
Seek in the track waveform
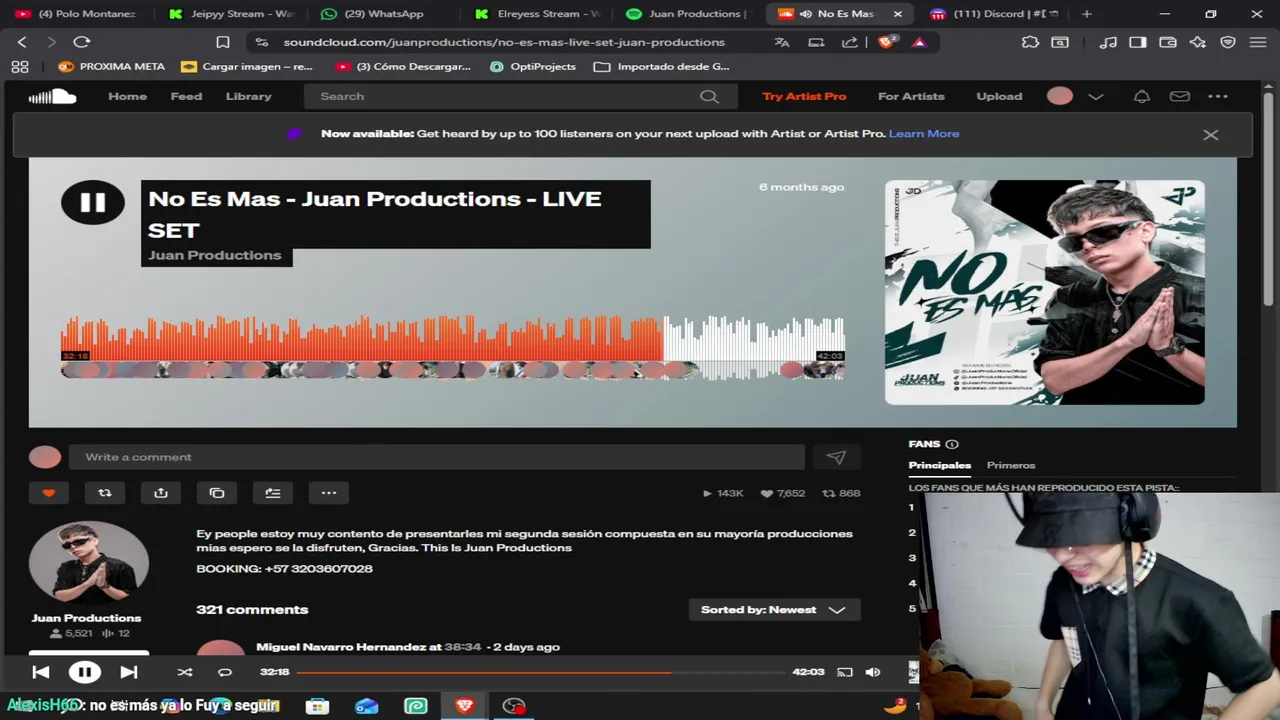click(453, 346)
